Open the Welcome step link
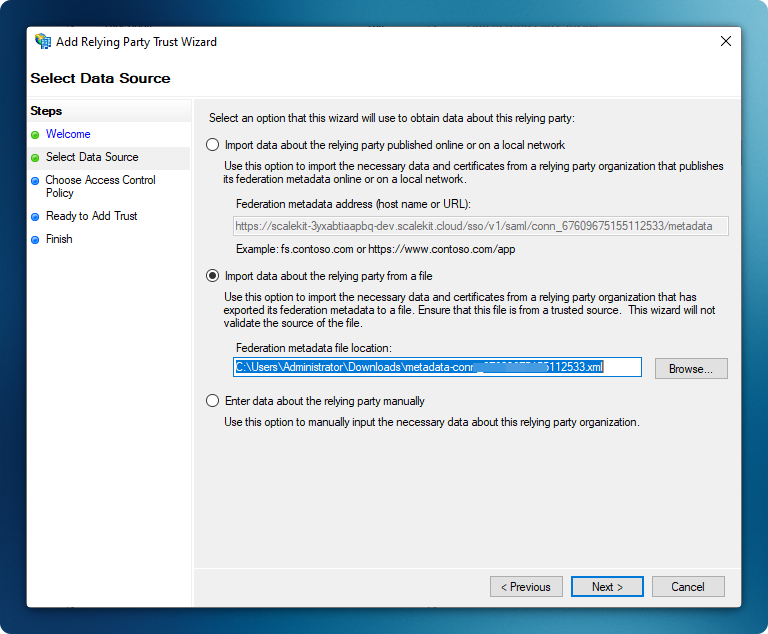Image resolution: width=768 pixels, height=634 pixels. [68, 134]
